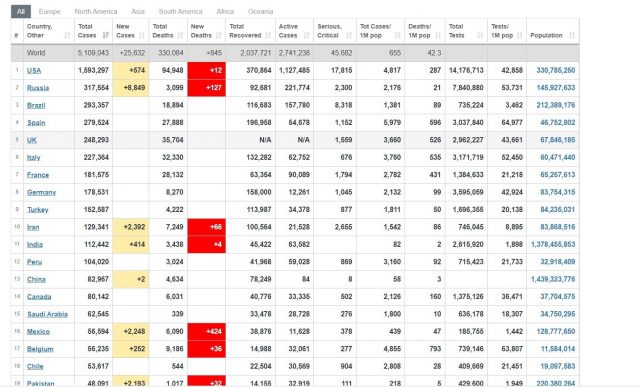Sort by Active Cases column arrow
The height and width of the screenshot is (387, 640).
(306, 36)
